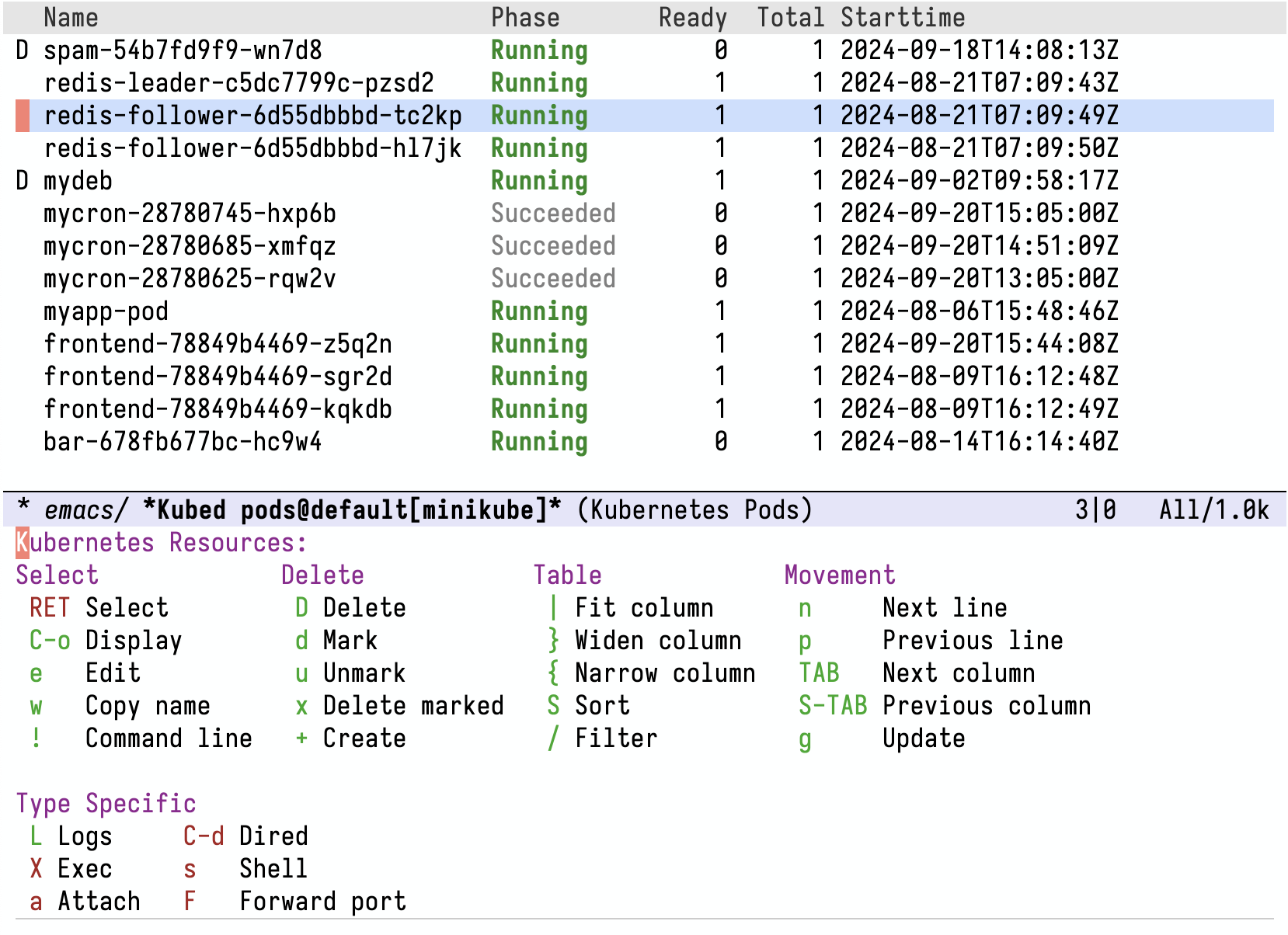Image resolution: width=1288 pixels, height=935 pixels.
Task: Select the mycron-28780745-hxp6b pod
Action: click(x=190, y=214)
